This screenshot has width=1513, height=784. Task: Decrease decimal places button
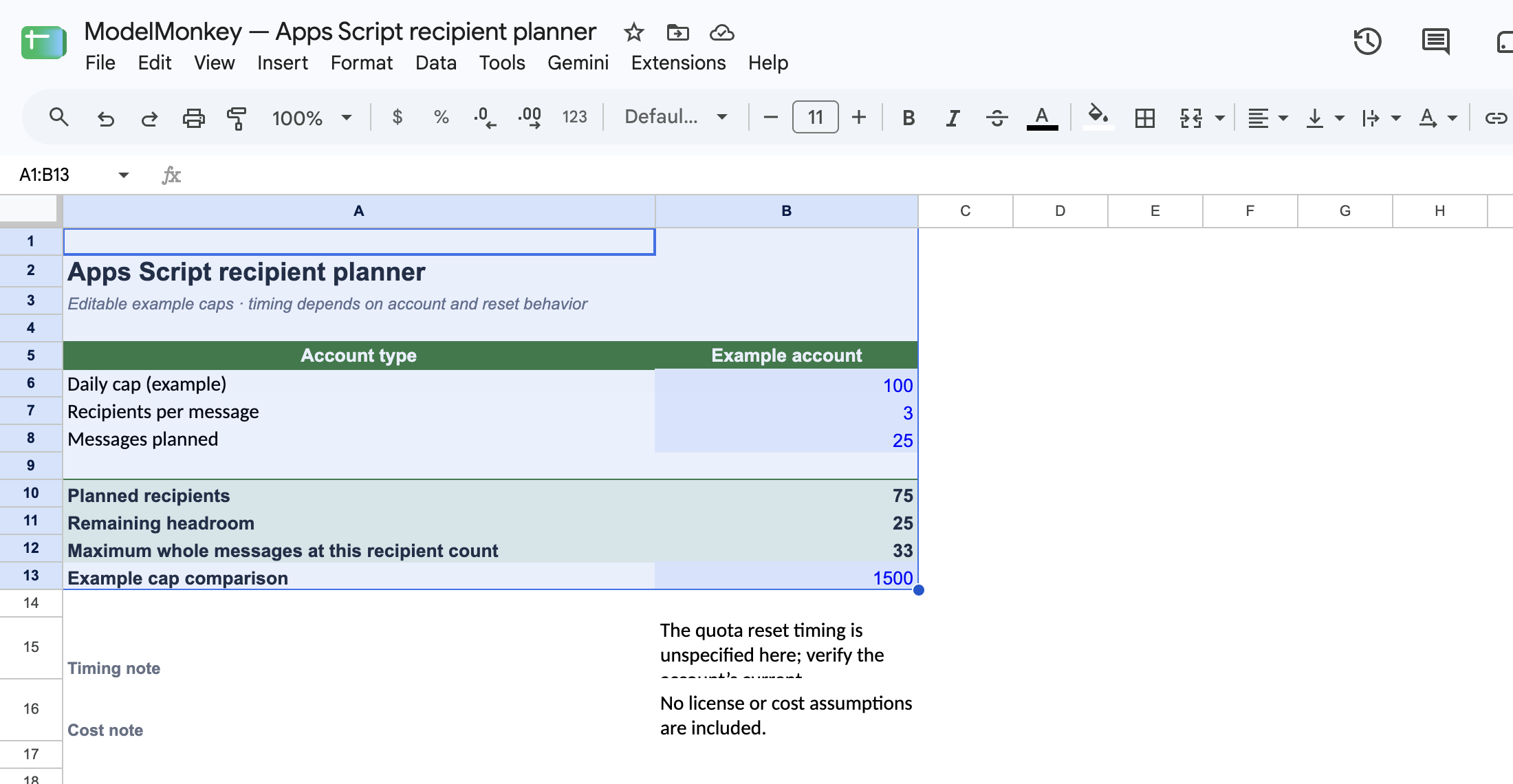pyautogui.click(x=484, y=118)
